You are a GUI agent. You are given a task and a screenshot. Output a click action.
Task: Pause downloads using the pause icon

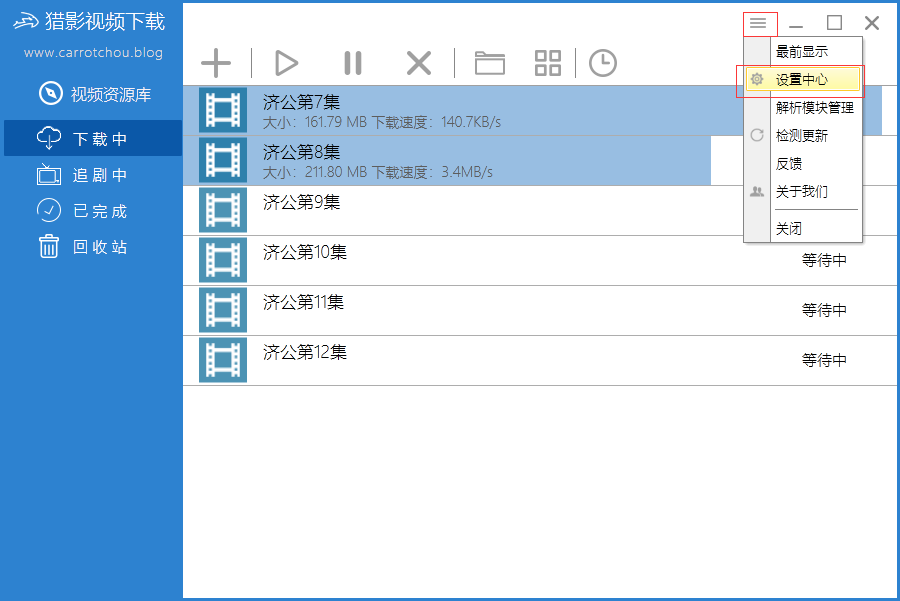click(353, 63)
